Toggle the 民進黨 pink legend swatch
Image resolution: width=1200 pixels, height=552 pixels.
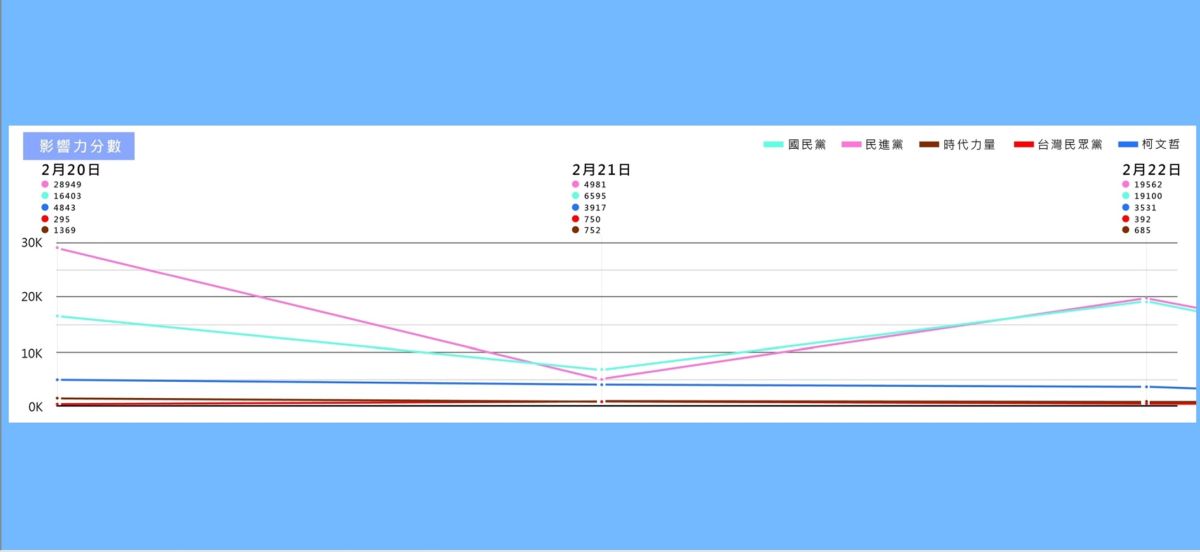click(x=851, y=145)
